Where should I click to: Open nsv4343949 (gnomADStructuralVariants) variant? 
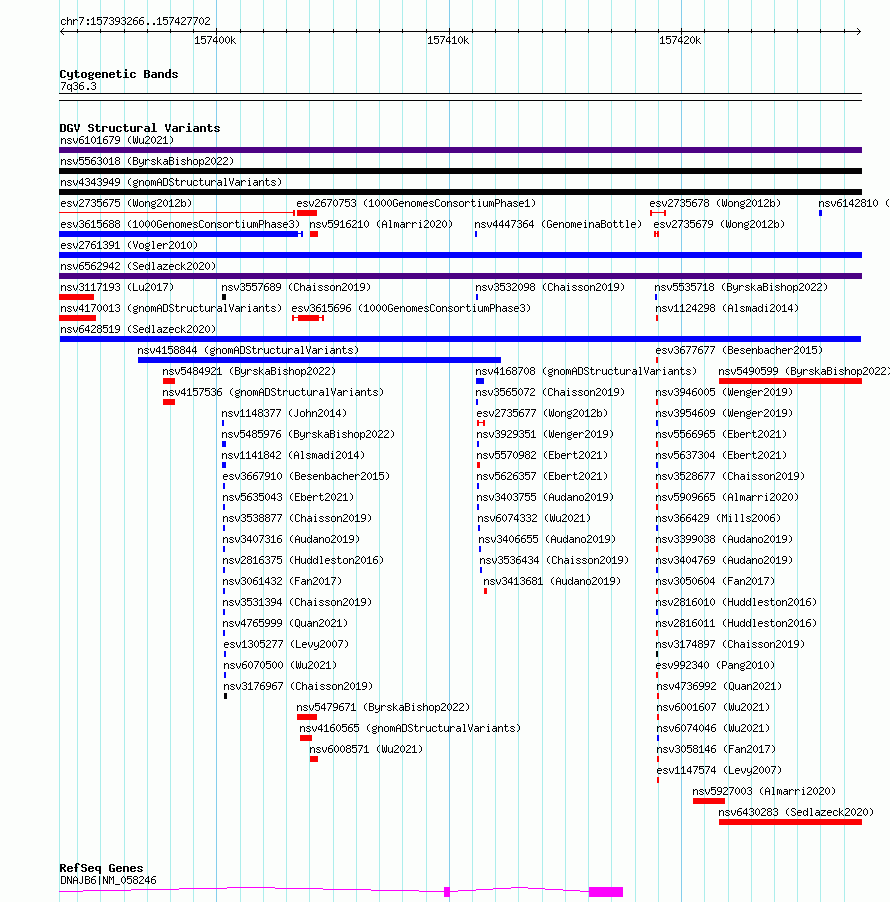coord(171,182)
